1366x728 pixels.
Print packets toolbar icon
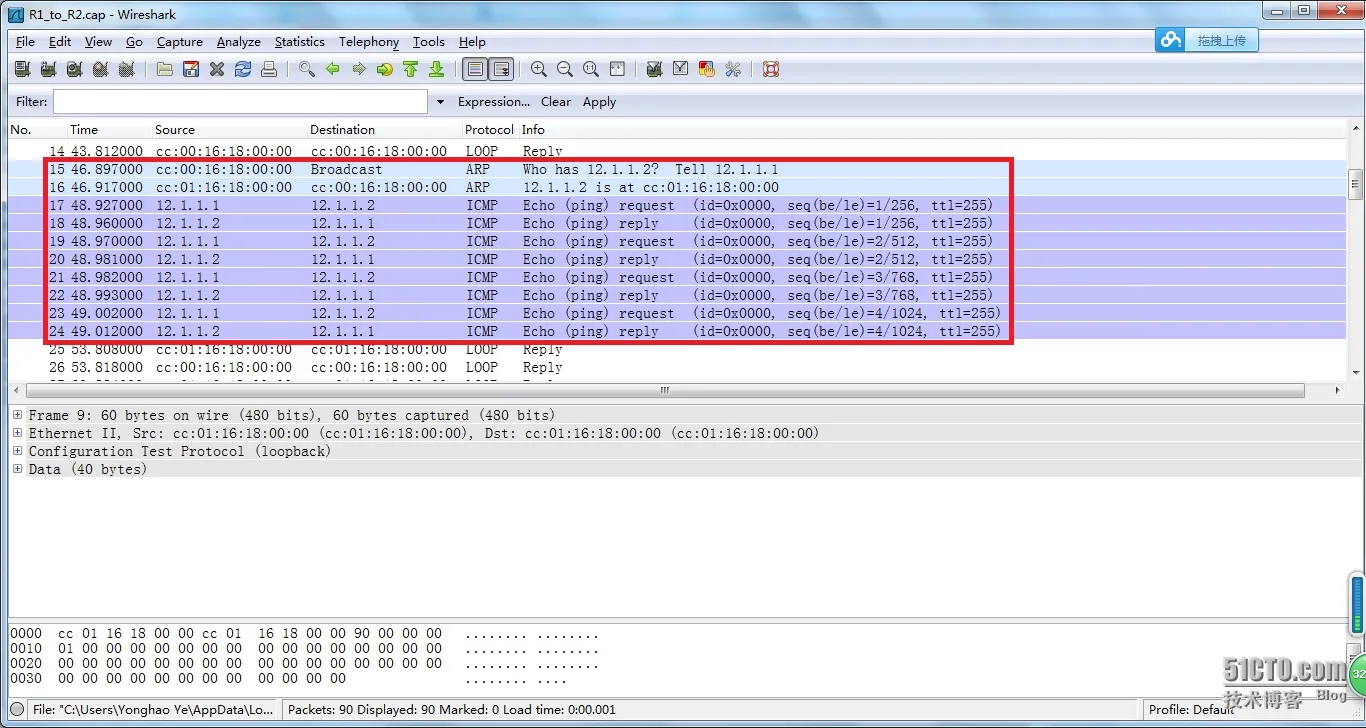[269, 69]
